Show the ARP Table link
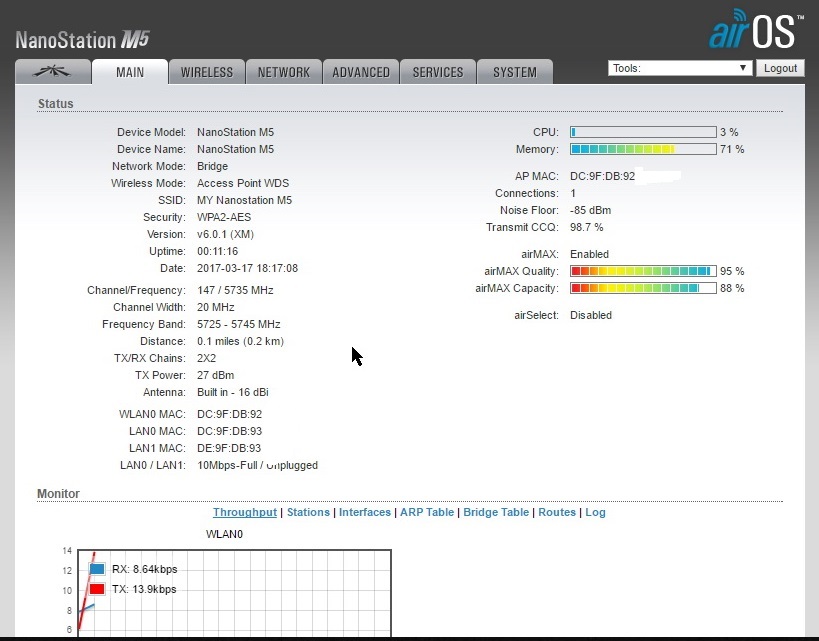 (427, 512)
